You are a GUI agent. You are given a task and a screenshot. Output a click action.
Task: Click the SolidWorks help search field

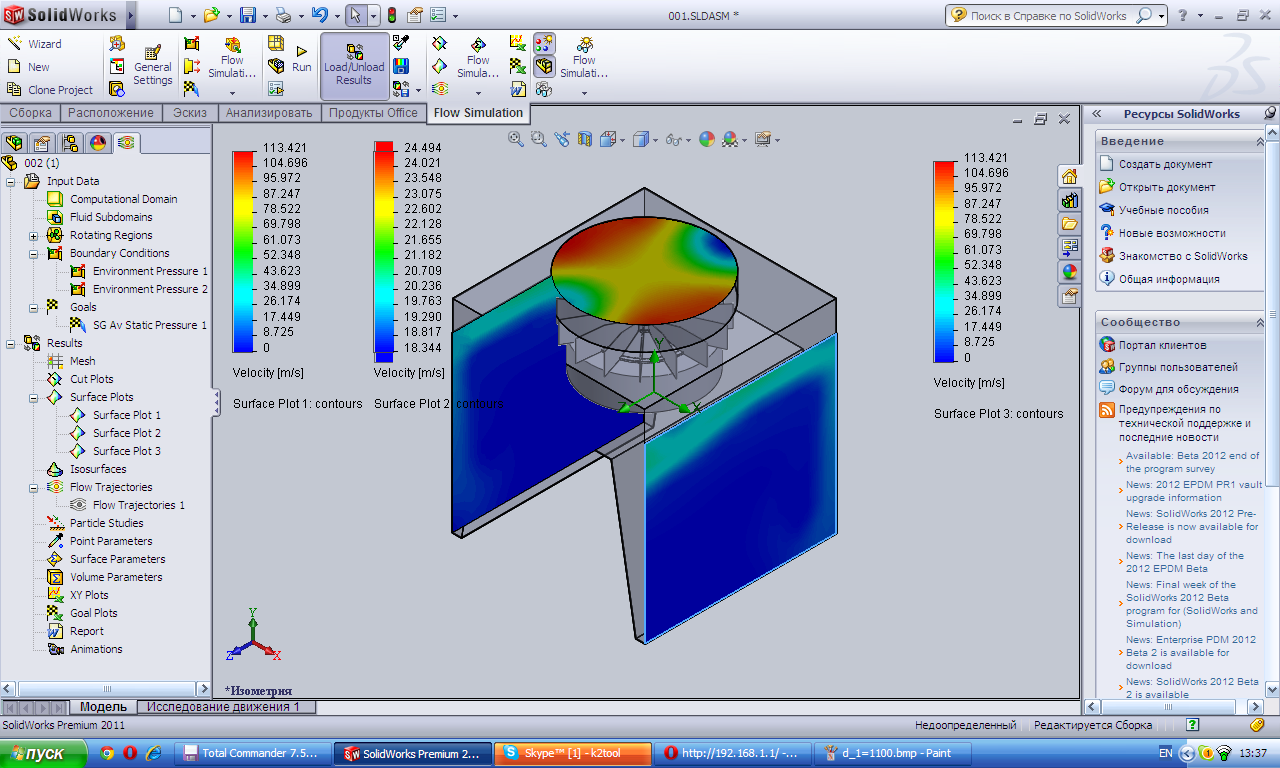coord(1047,15)
